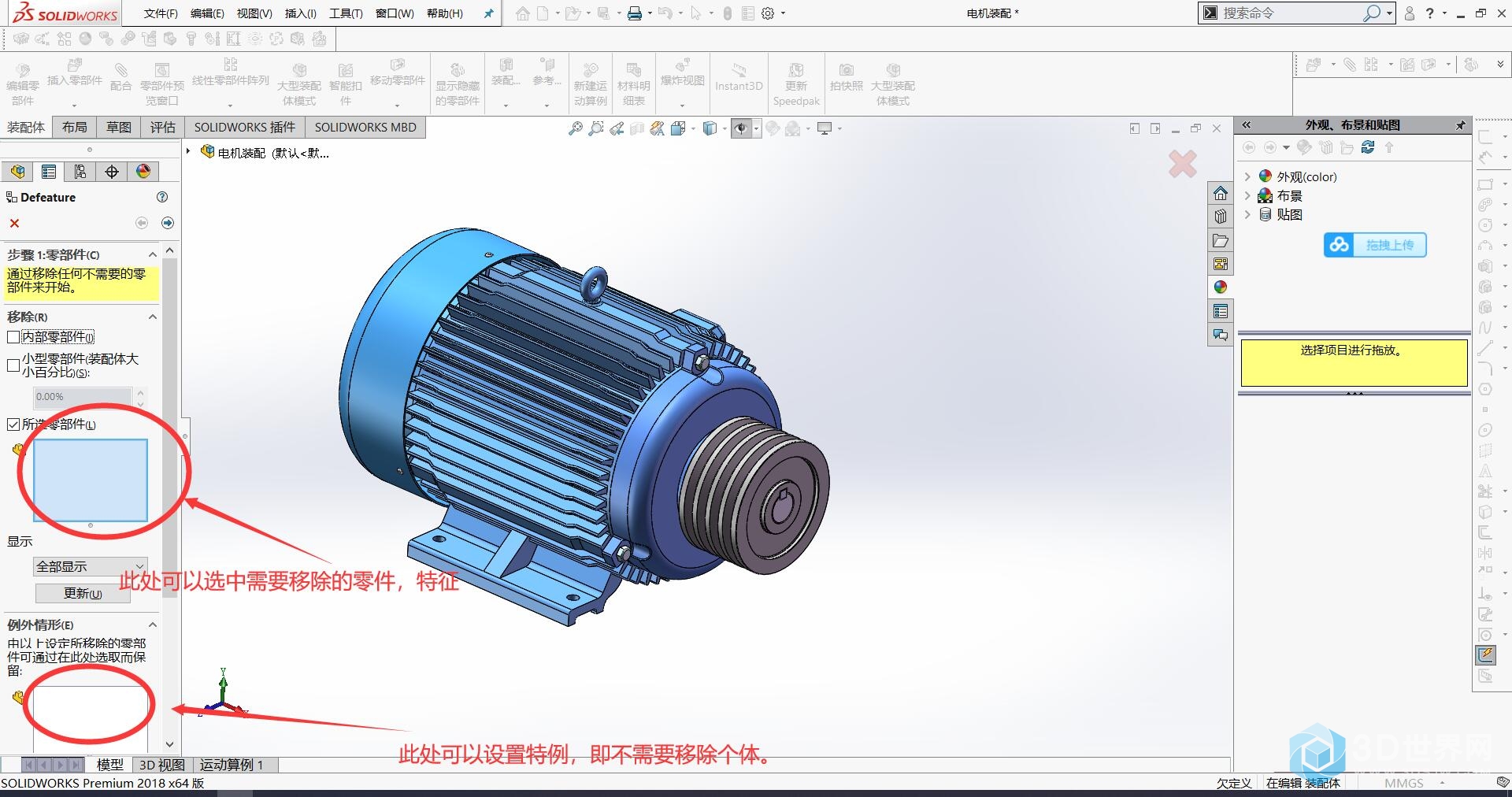Screen dimensions: 1512x797
Task: Expand the 电机装配 flyout tree arrow
Action: tap(189, 151)
